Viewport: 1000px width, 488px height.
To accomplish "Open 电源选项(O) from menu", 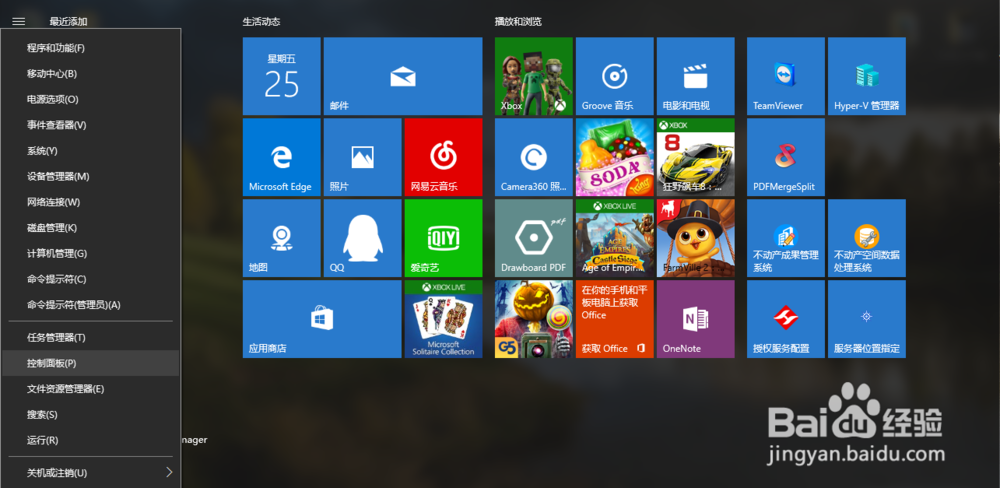I will (91, 100).
